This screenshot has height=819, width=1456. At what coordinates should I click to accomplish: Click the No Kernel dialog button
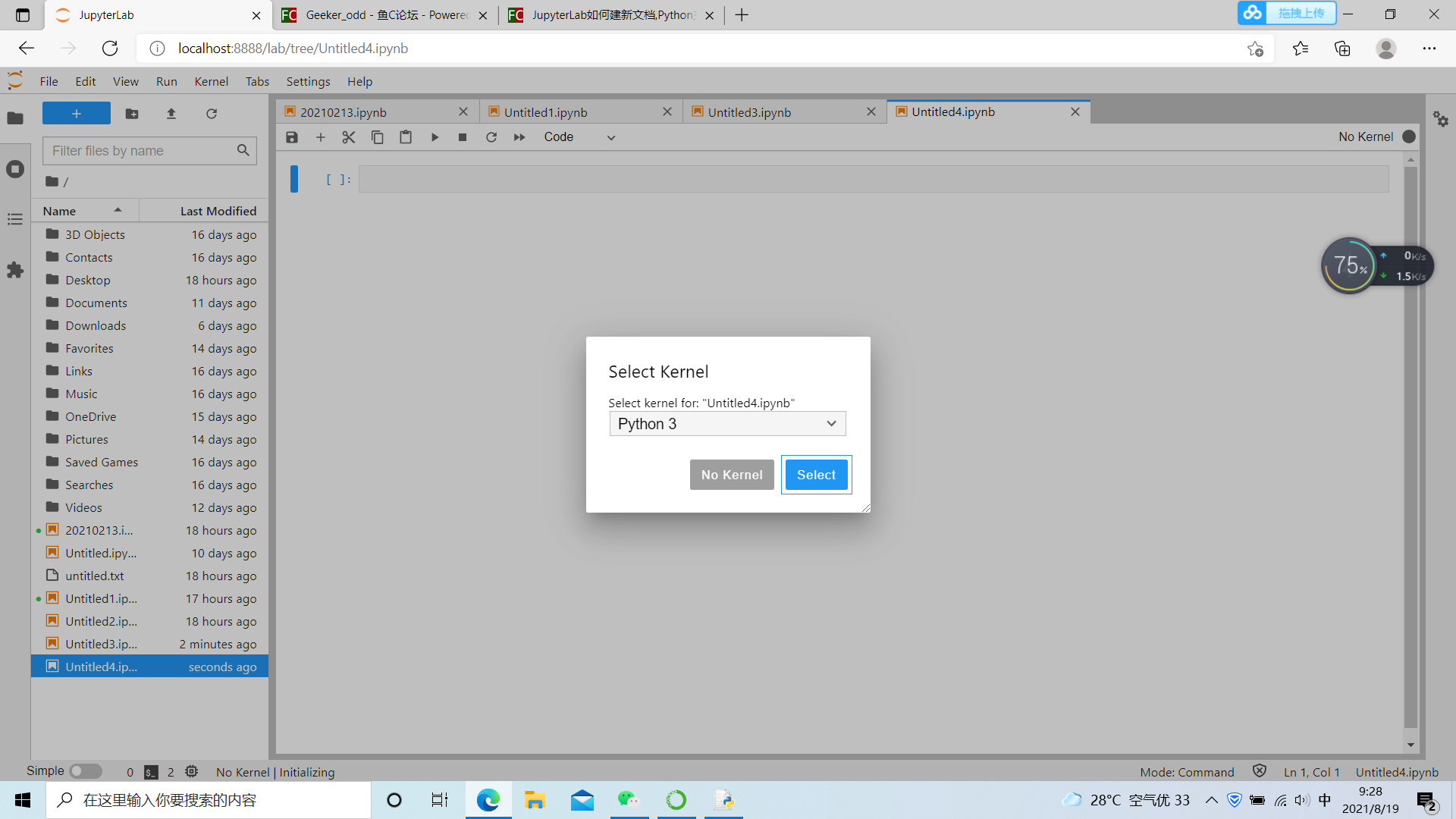tap(732, 475)
